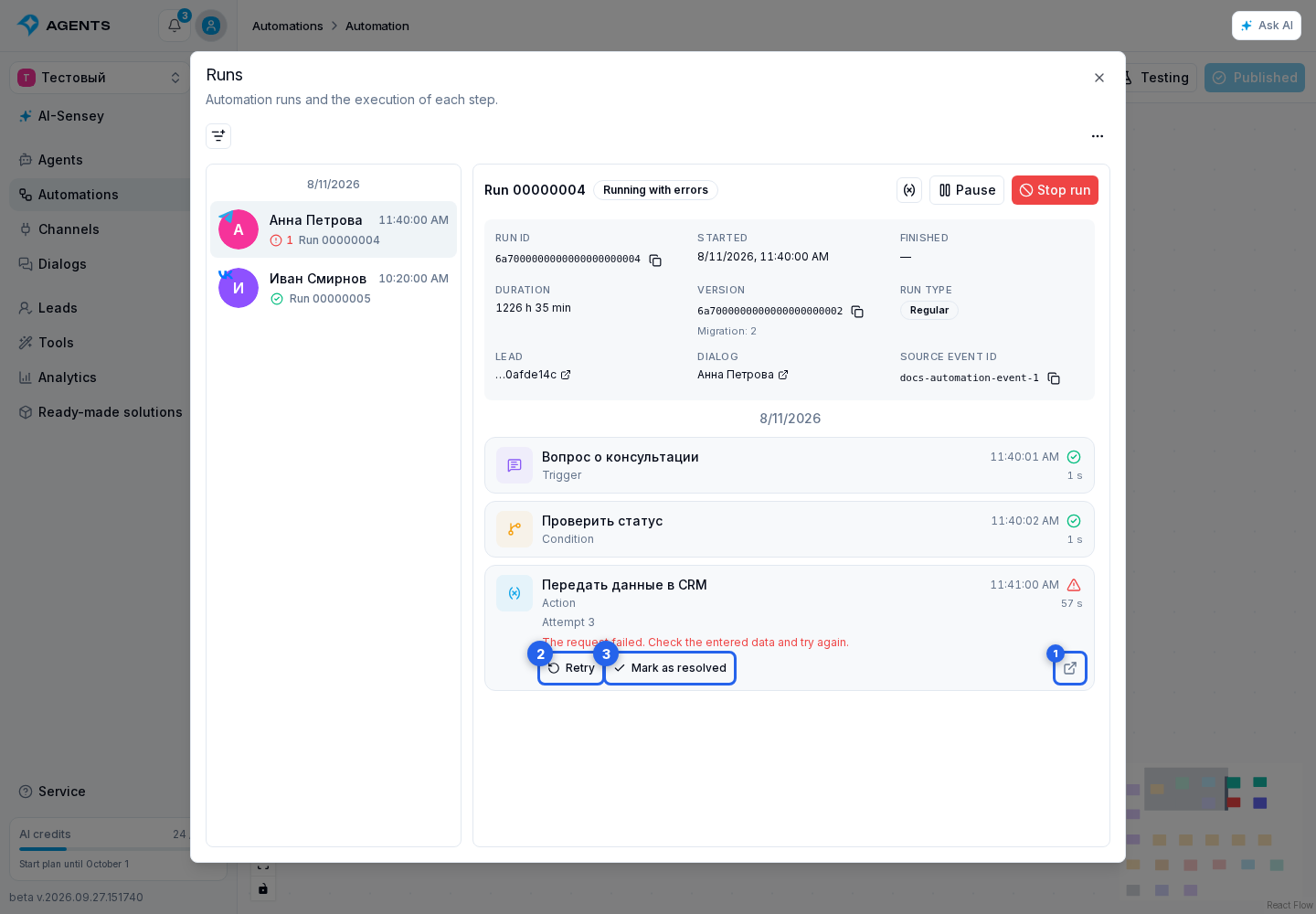Go to Agents in the sidebar
The image size is (1316, 914).
pos(100,160)
